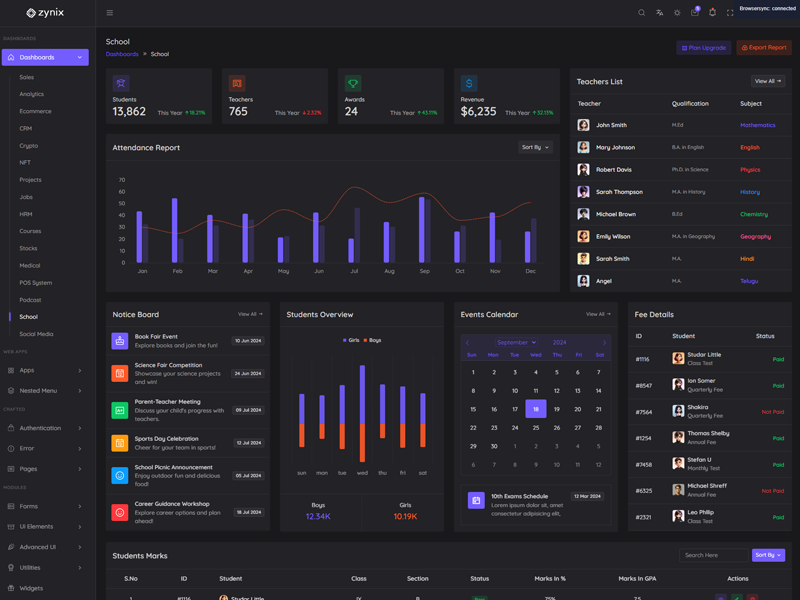Click the Export Report button
Image resolution: width=800 pixels, height=600 pixels.
764,48
